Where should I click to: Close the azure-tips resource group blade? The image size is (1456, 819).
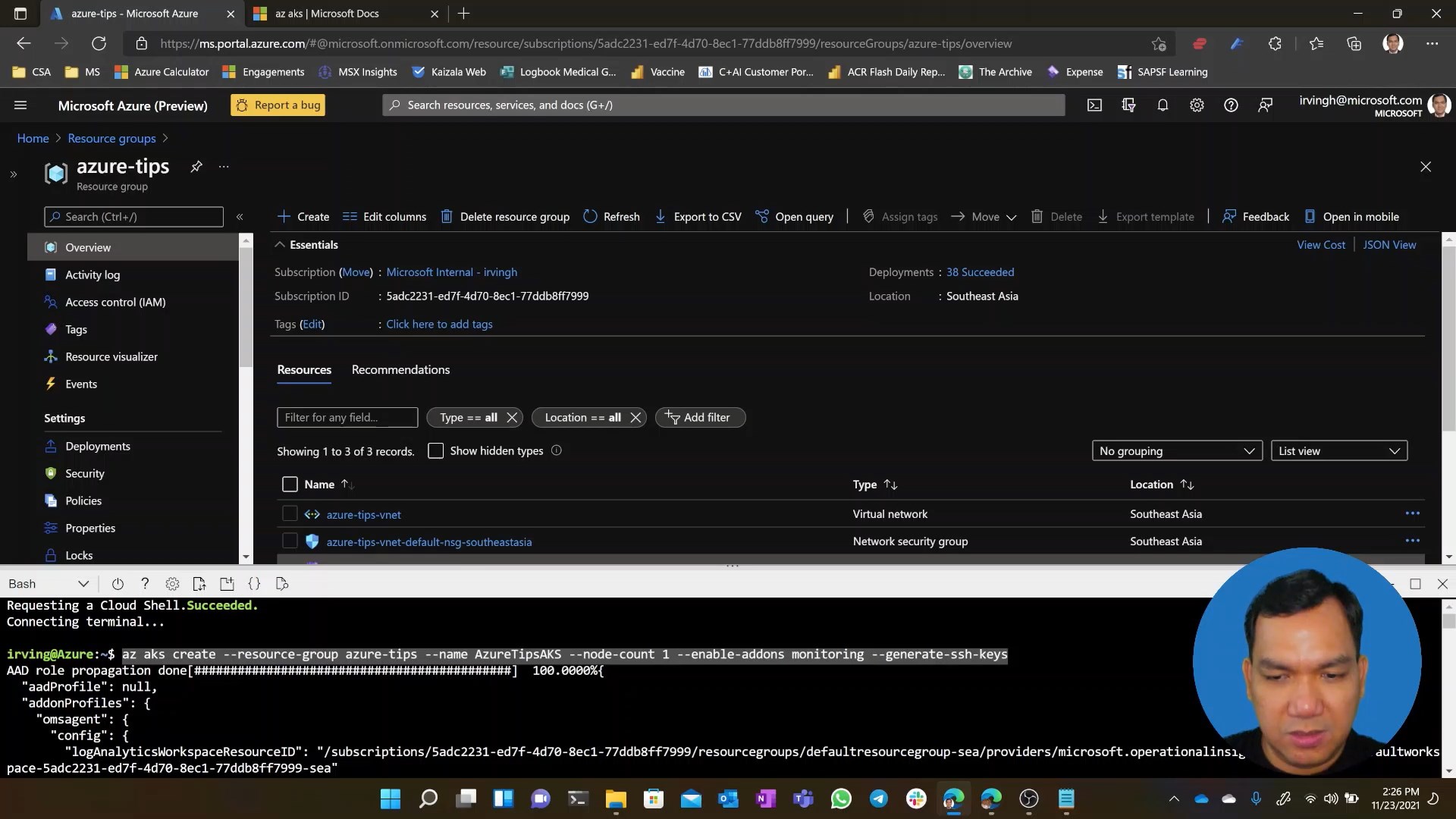click(1426, 166)
